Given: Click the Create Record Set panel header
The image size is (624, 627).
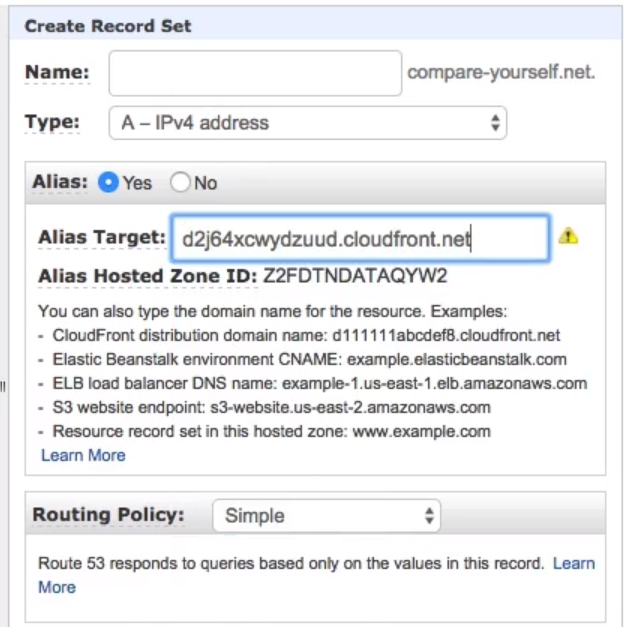Looking at the screenshot, I should click(315, 25).
